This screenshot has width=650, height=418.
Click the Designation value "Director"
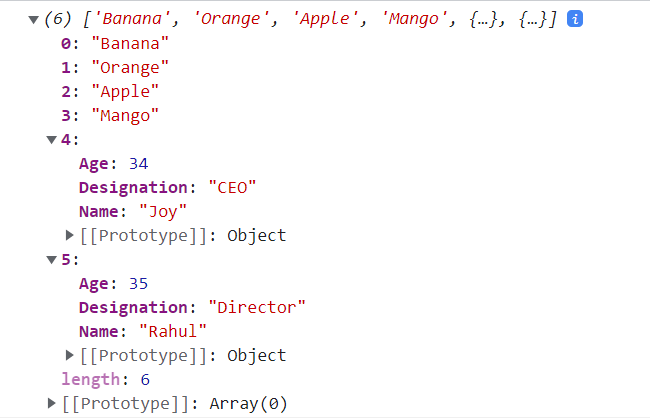point(257,308)
